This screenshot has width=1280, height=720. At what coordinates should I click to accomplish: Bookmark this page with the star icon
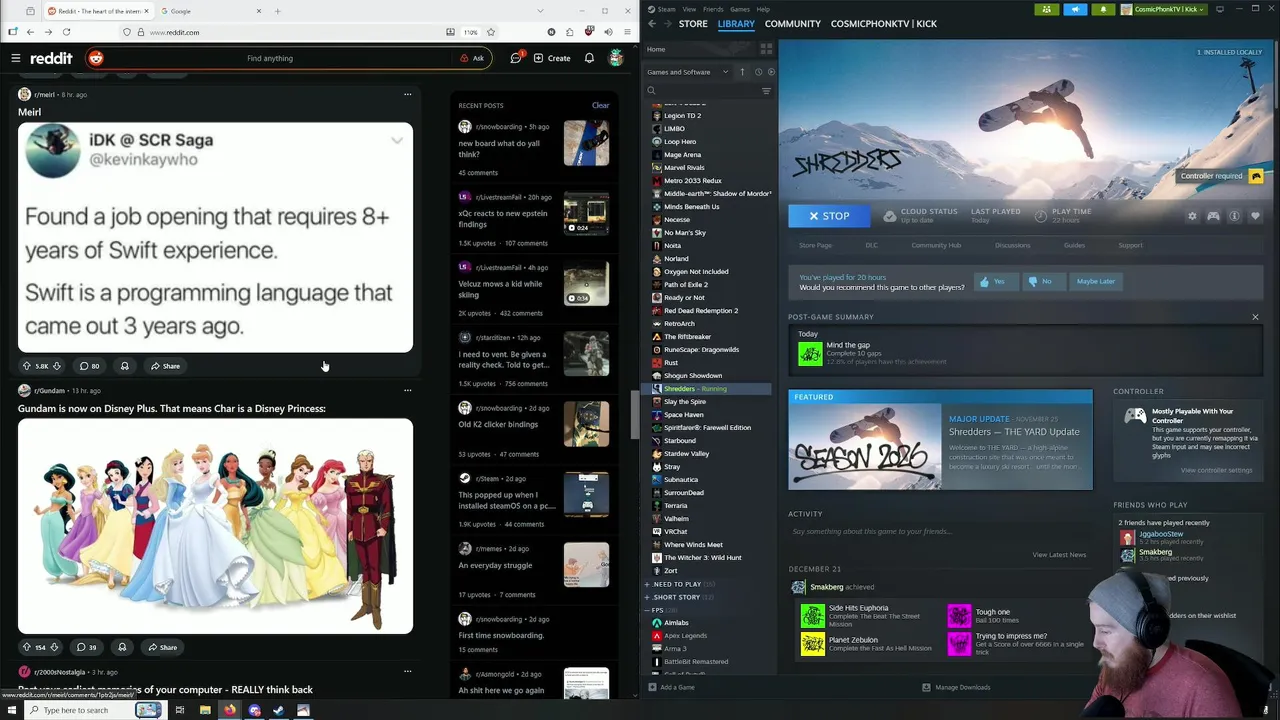click(x=491, y=32)
